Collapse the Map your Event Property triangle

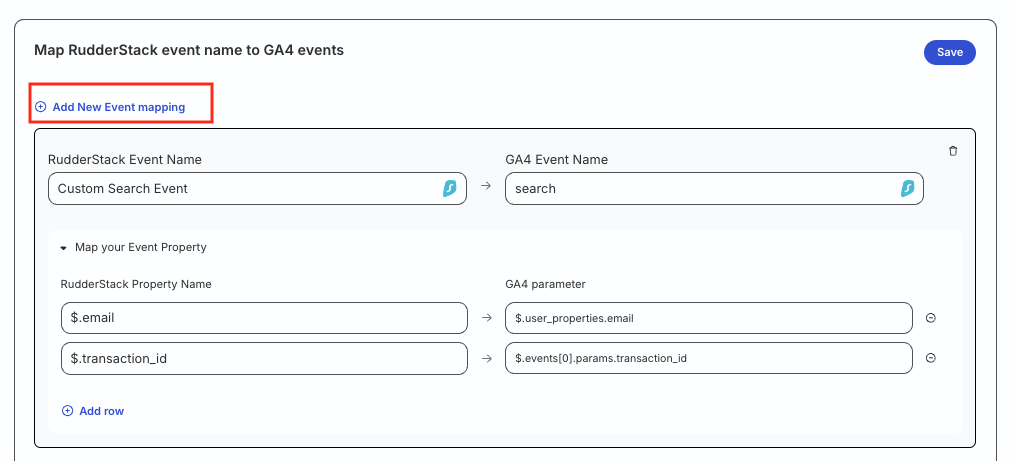tap(64, 248)
